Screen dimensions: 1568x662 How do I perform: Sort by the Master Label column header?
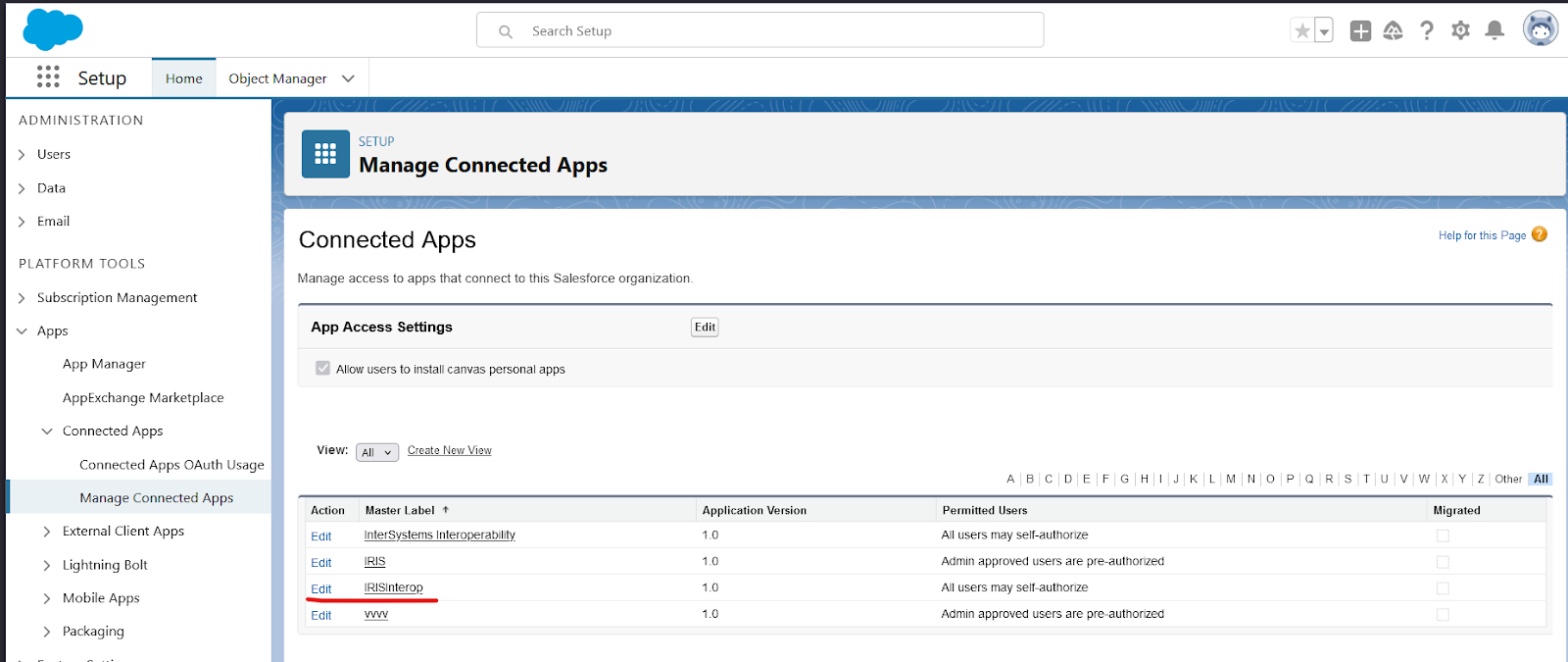coord(400,510)
